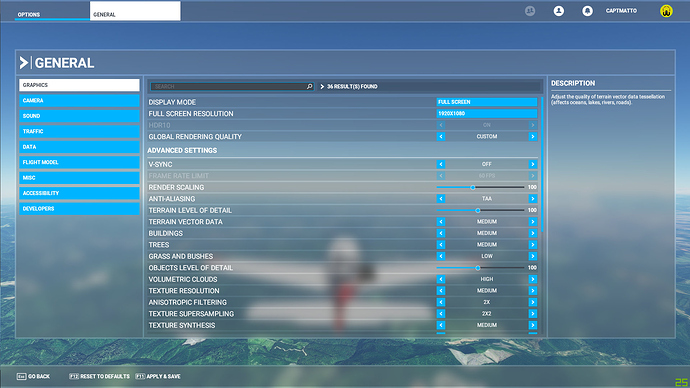Viewport: 690px width, 388px height.
Task: Raise Volumetric Clouds with right arrow
Action: pos(532,279)
